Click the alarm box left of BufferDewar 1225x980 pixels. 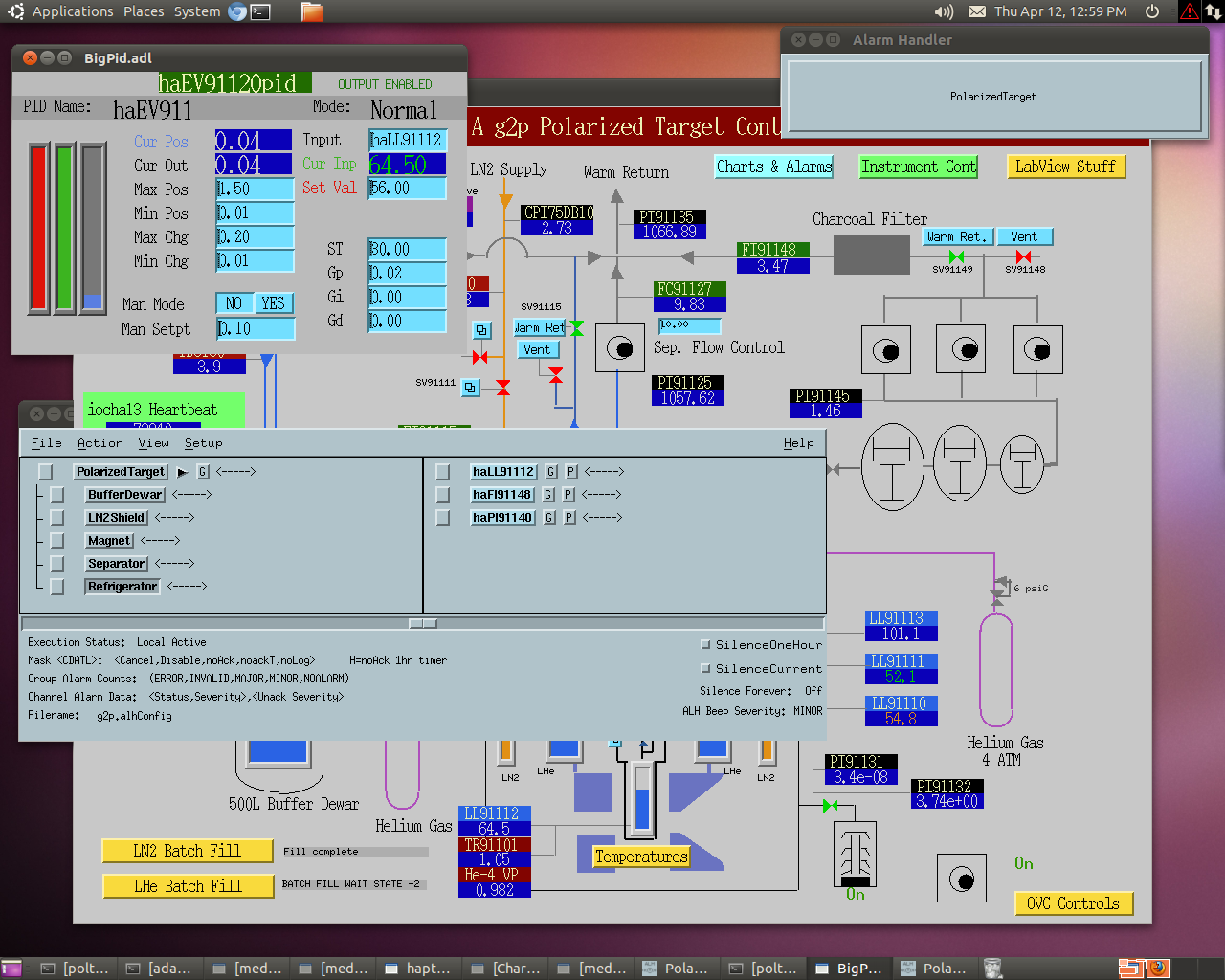[x=57, y=495]
